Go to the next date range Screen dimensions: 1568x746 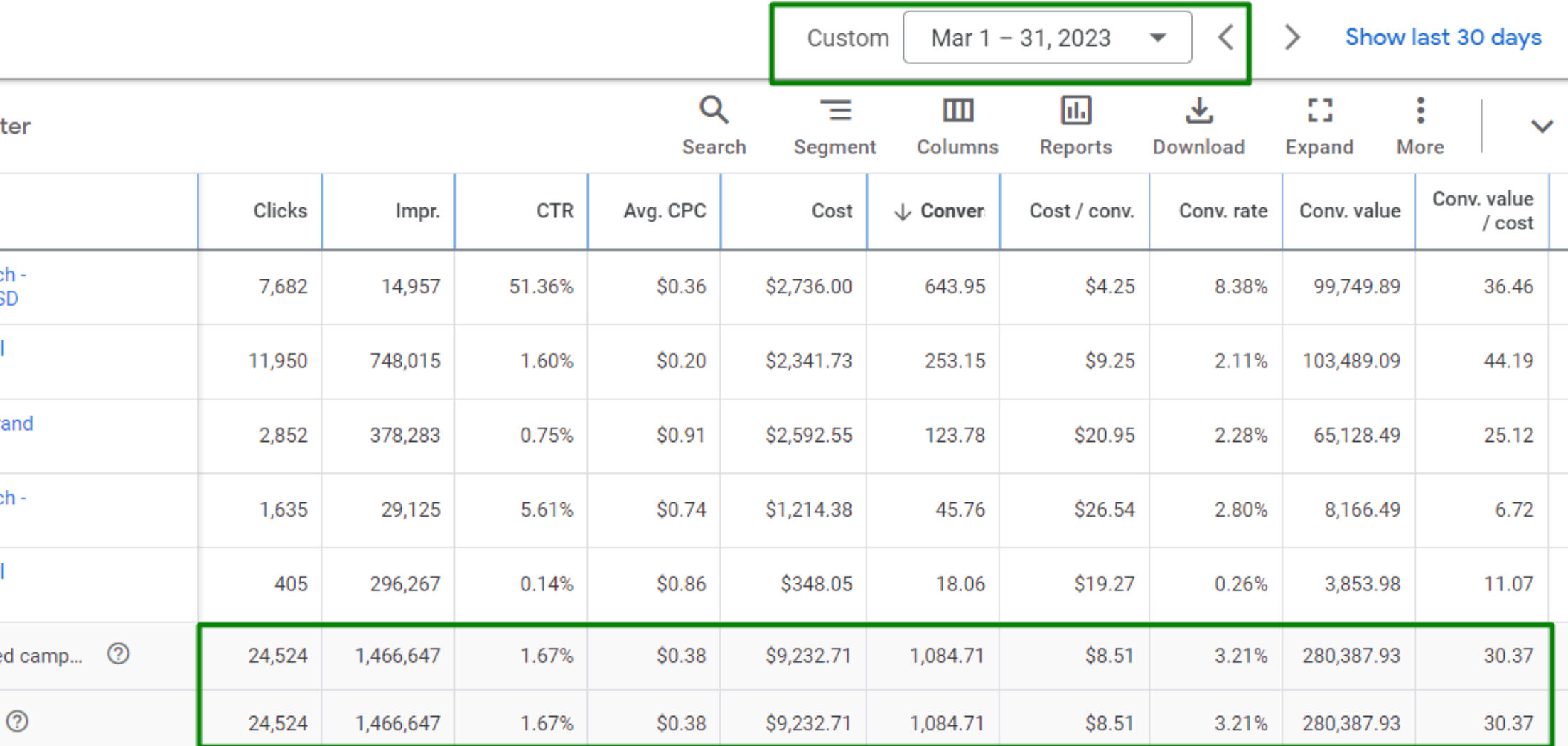[1292, 38]
